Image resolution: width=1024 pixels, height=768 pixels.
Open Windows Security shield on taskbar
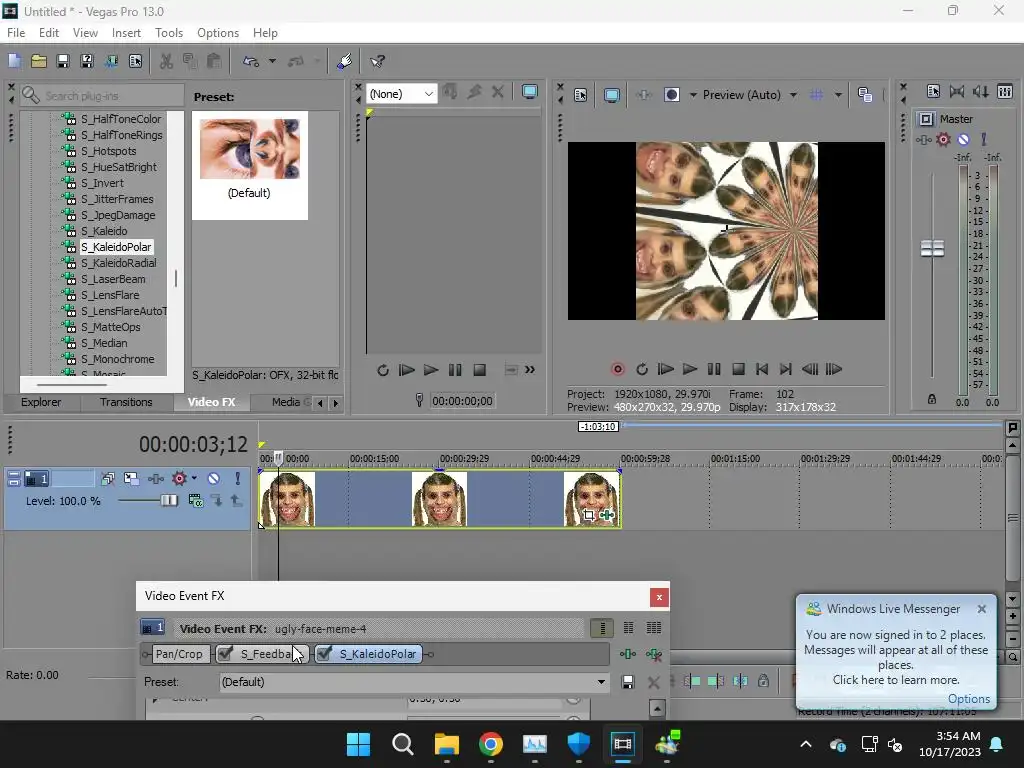pos(579,744)
